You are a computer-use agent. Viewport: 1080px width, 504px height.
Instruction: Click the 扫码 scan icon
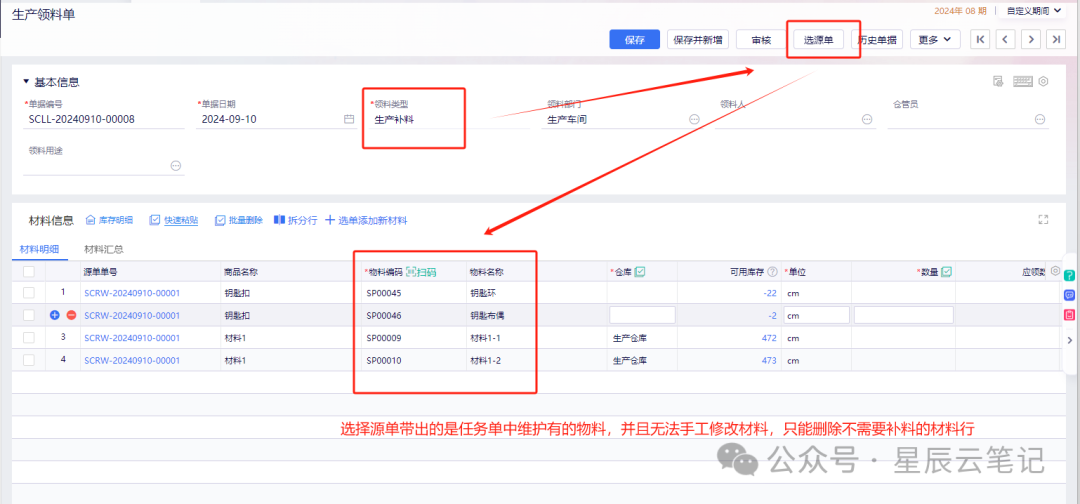[421, 272]
